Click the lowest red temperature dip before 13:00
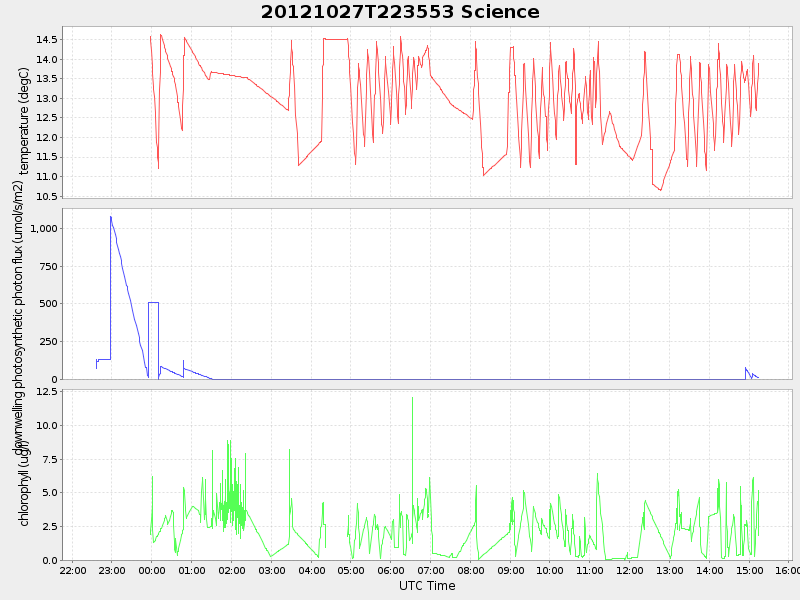The width and height of the screenshot is (800, 600). pos(661,190)
